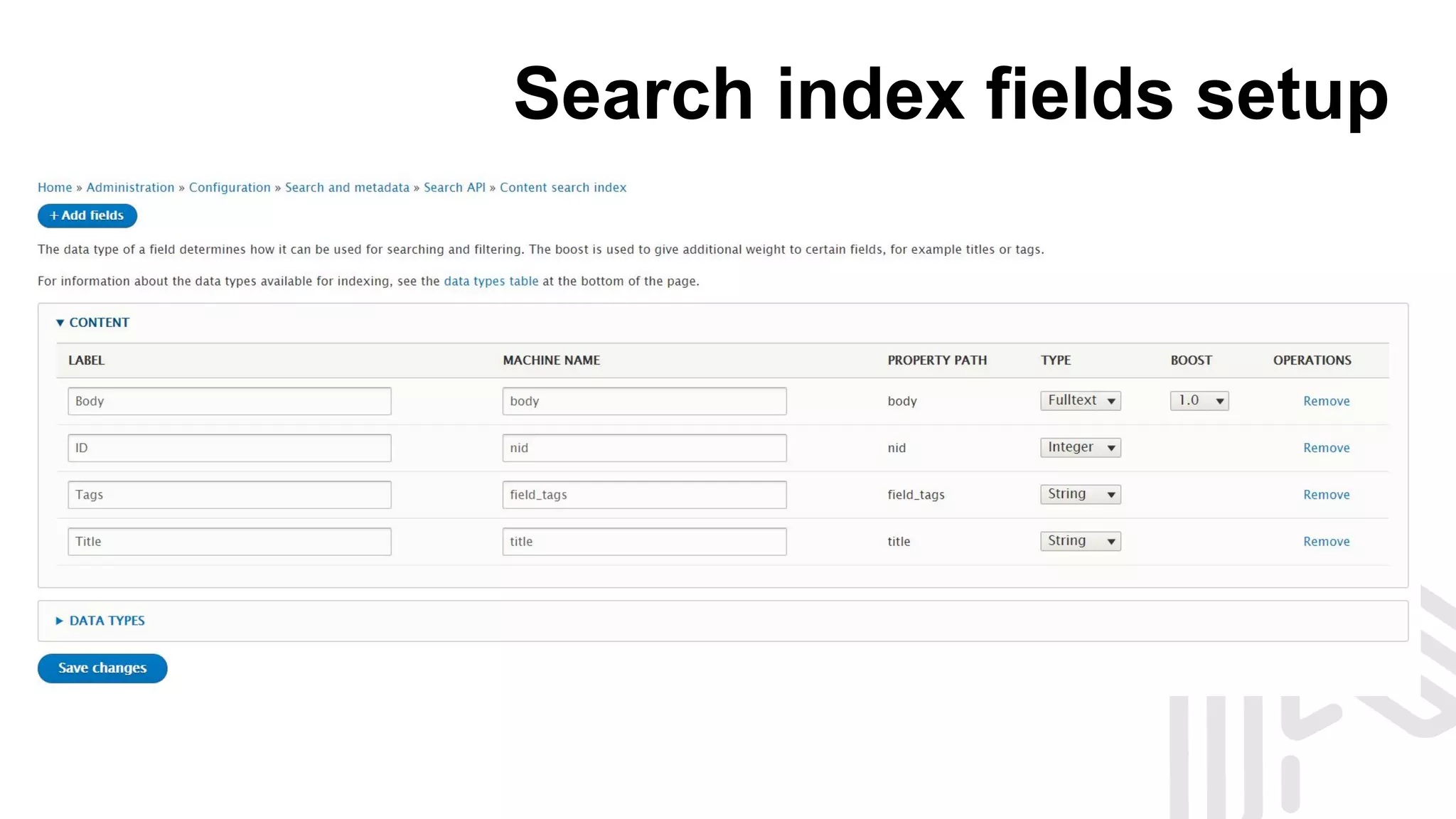Remove the nid field row
The image size is (1456, 819).
[1326, 448]
